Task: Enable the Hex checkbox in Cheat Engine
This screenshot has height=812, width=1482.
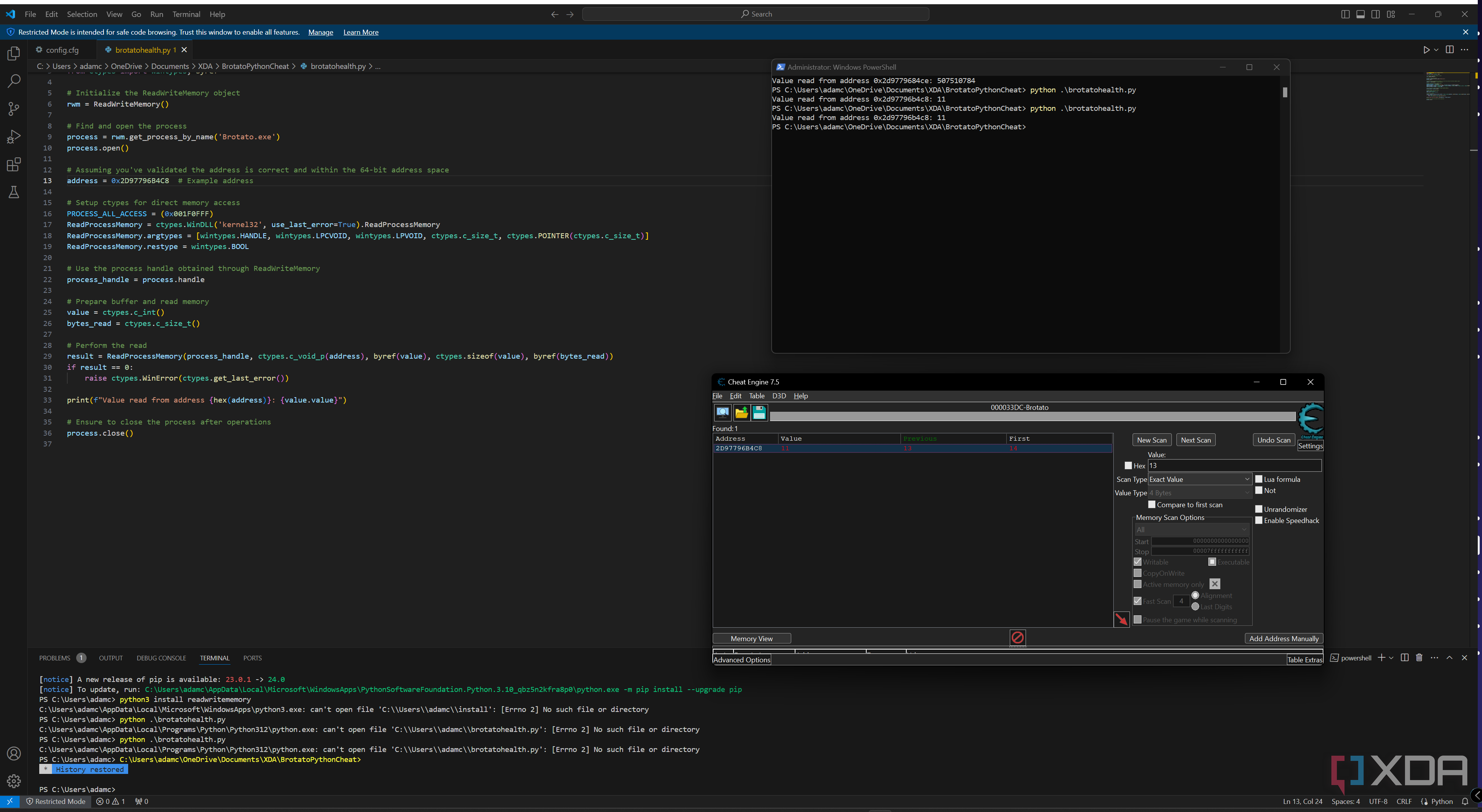Action: click(x=1128, y=466)
